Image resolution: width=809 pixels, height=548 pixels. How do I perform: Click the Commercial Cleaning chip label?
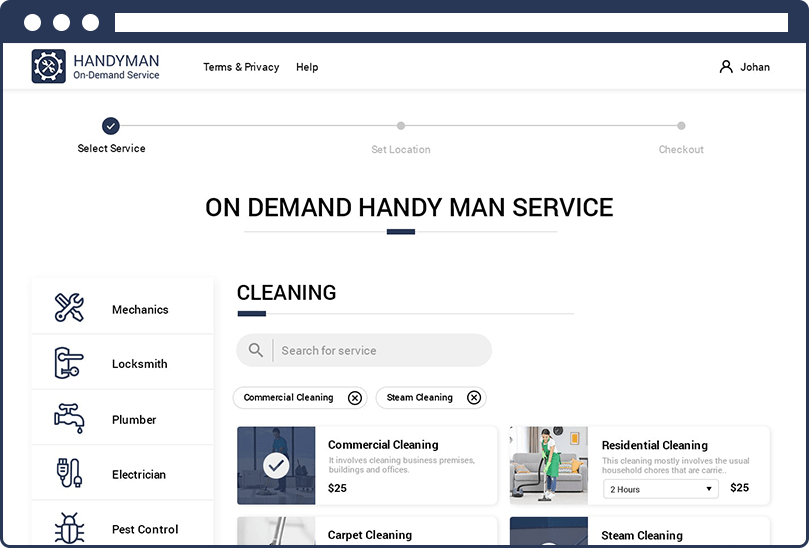pyautogui.click(x=288, y=397)
